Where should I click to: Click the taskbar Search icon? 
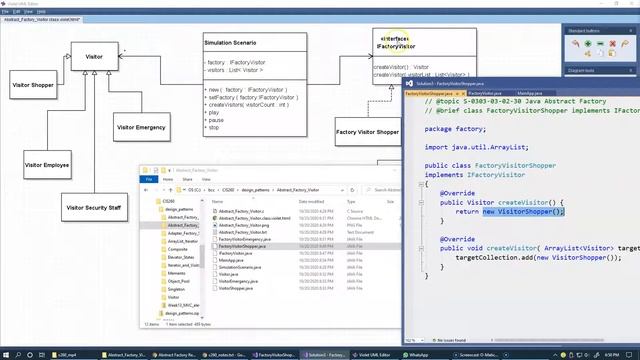click(x=18, y=355)
